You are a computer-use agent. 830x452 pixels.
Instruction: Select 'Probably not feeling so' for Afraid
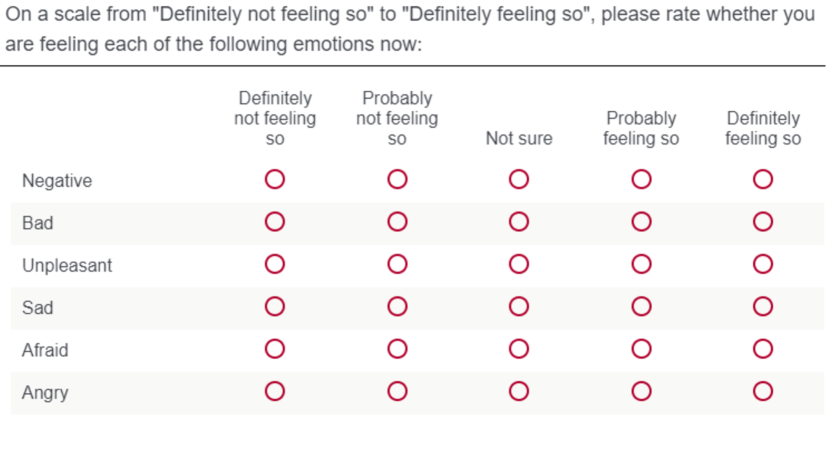point(397,350)
